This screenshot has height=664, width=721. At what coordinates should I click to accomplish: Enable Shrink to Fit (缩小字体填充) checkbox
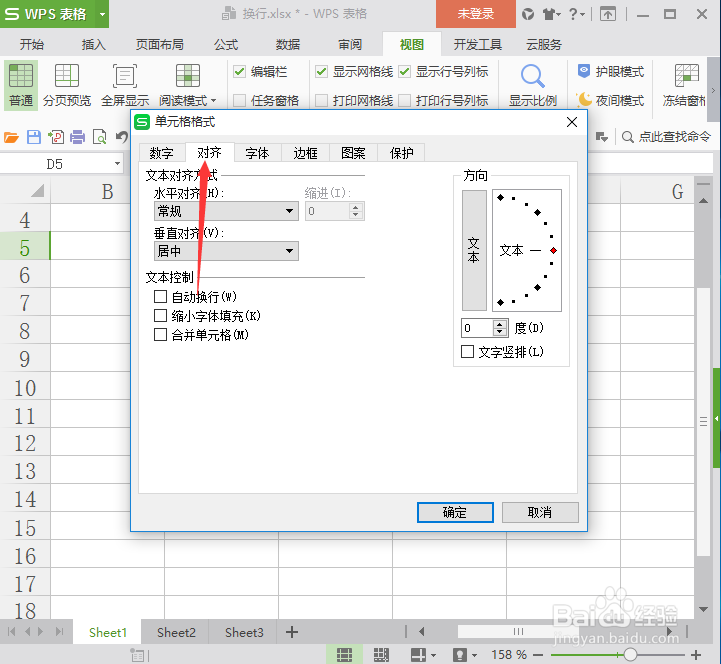coord(160,315)
